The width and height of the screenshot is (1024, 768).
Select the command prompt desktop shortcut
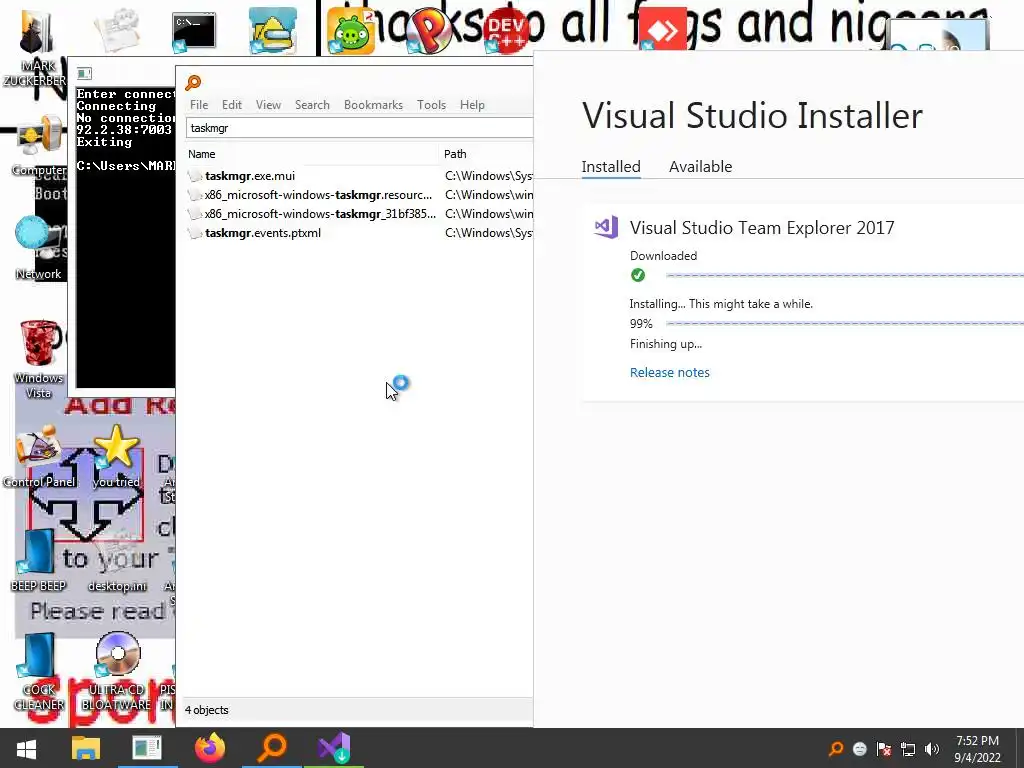193,31
